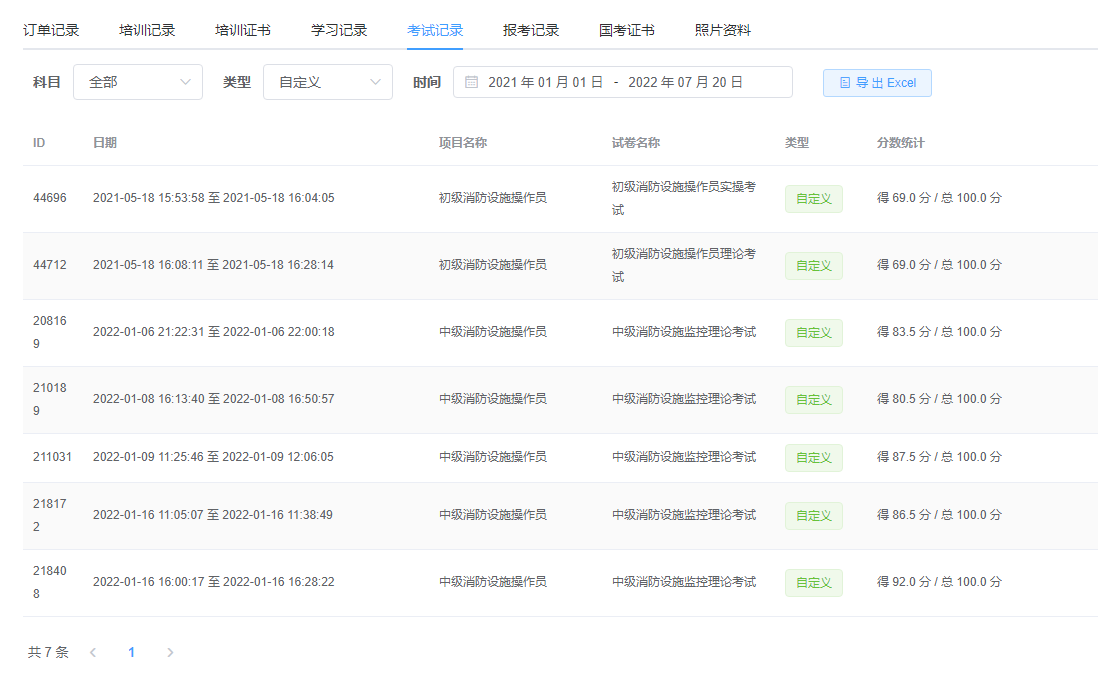This screenshot has width=1115, height=679.
Task: Click the calendar icon in date range field
Action: tap(471, 83)
